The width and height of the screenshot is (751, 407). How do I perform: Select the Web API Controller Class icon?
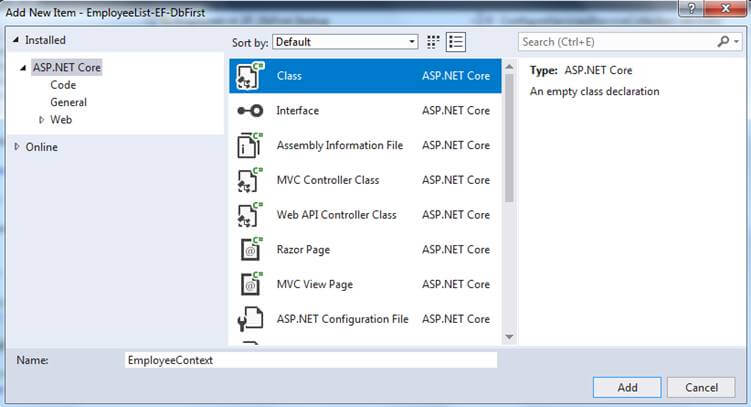249,215
